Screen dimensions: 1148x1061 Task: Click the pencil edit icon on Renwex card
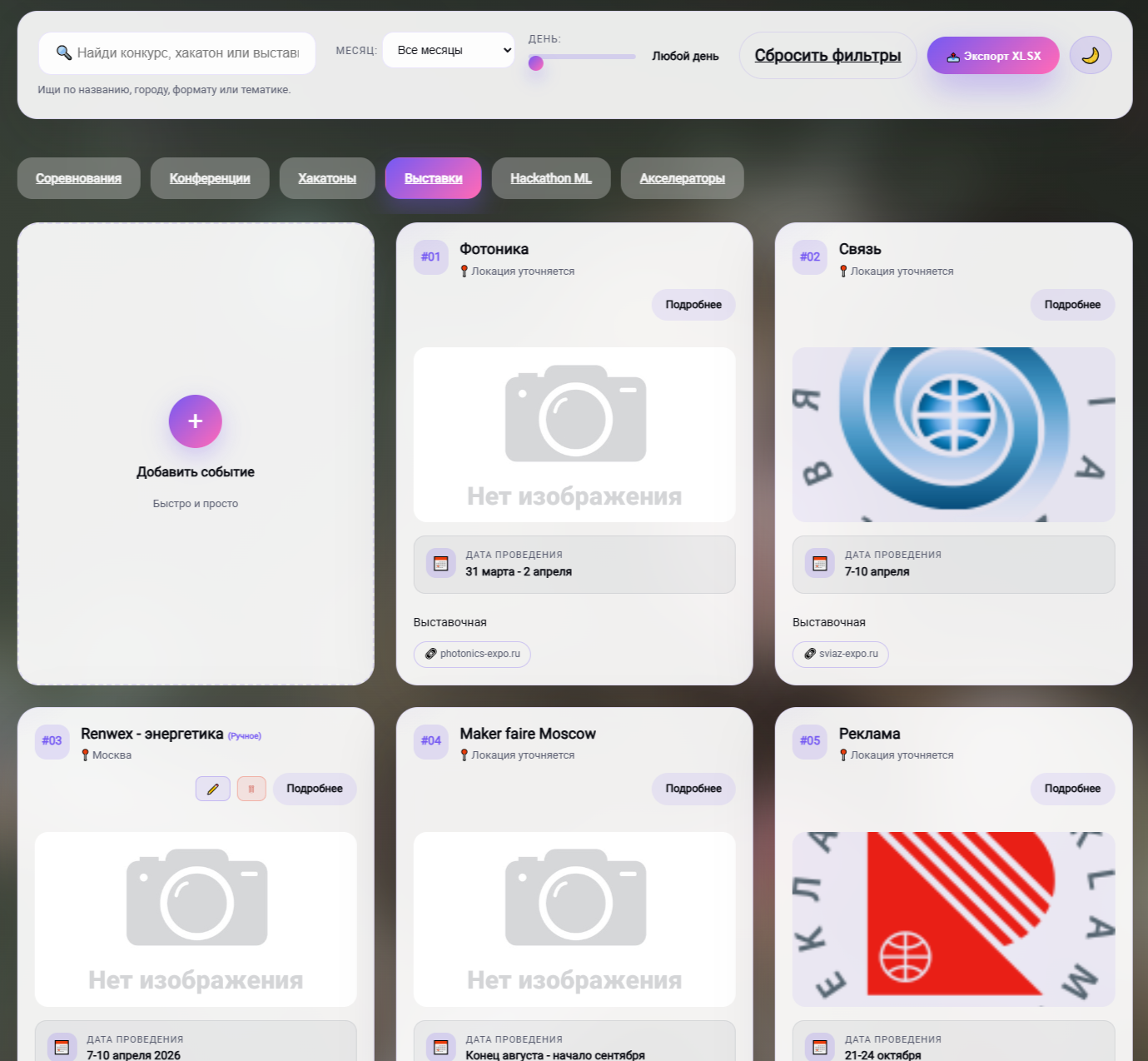tap(213, 789)
